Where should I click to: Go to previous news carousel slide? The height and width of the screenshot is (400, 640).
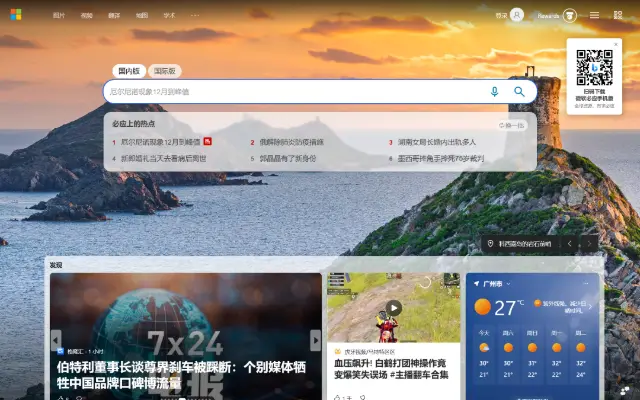tap(56, 340)
